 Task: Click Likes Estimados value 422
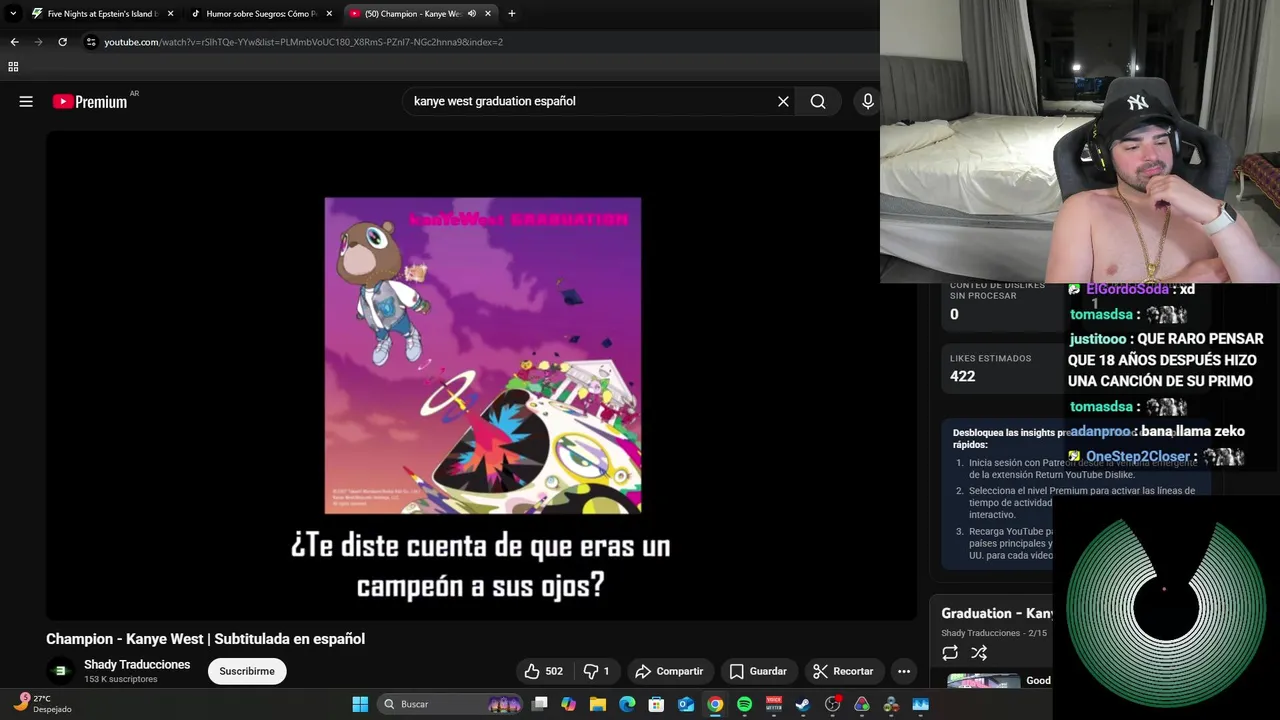[x=962, y=376]
